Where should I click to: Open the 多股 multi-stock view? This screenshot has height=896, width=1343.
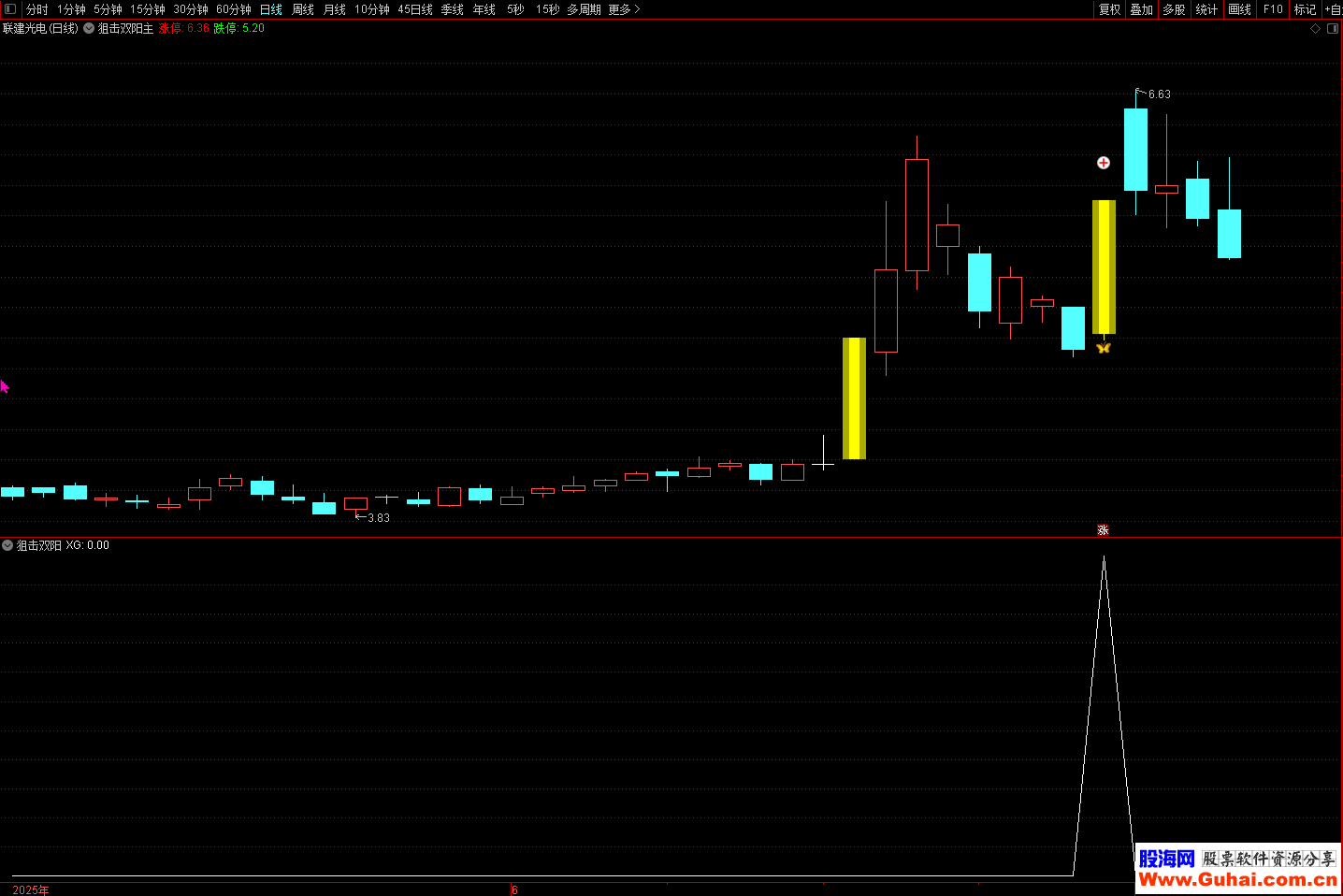(x=1175, y=9)
